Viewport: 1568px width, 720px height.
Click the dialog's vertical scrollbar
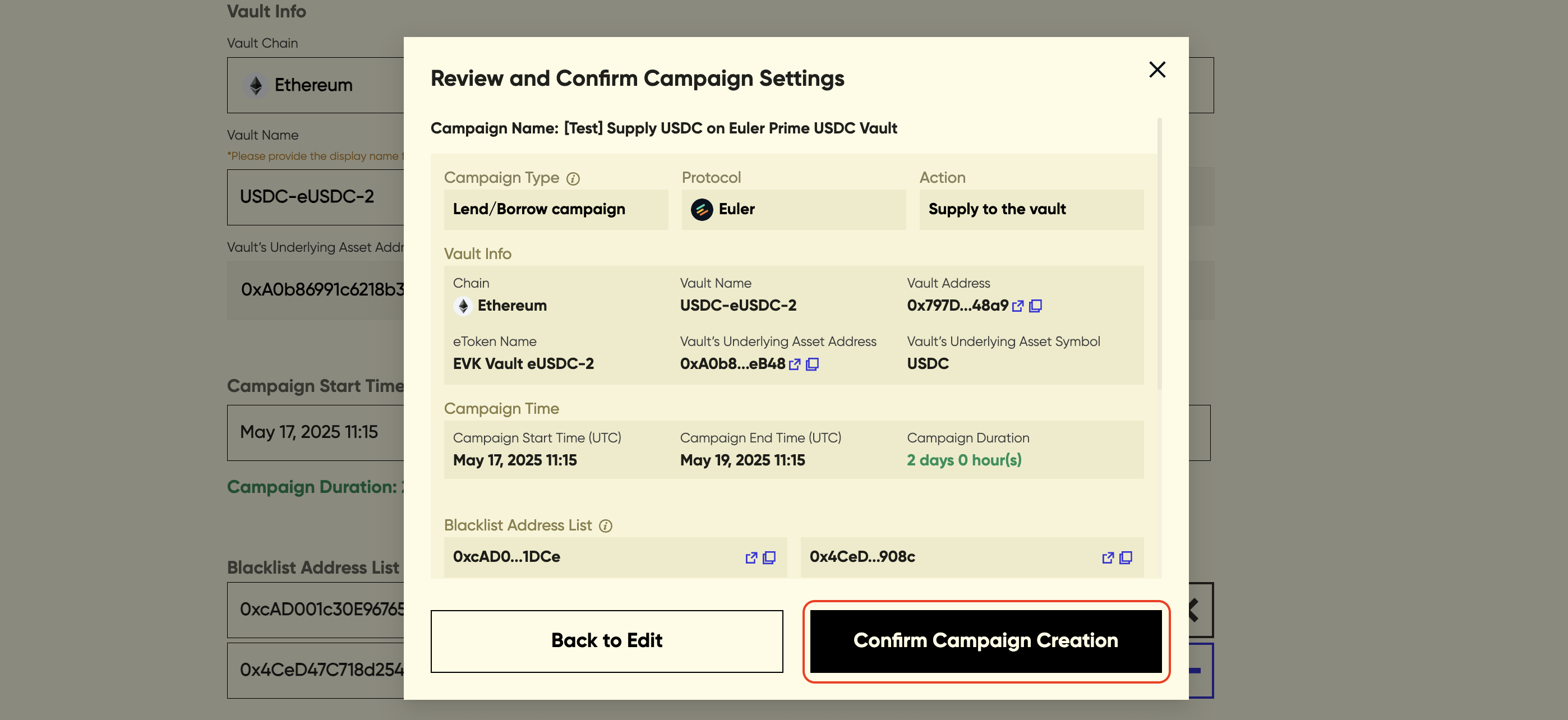[x=1159, y=252]
